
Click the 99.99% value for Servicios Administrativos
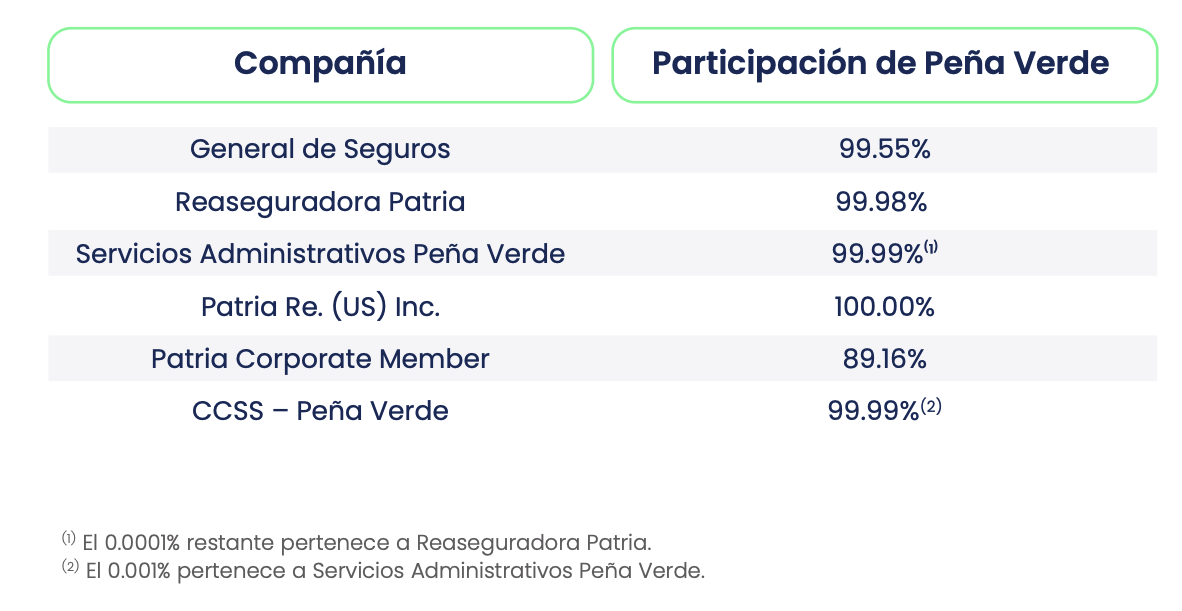point(876,255)
